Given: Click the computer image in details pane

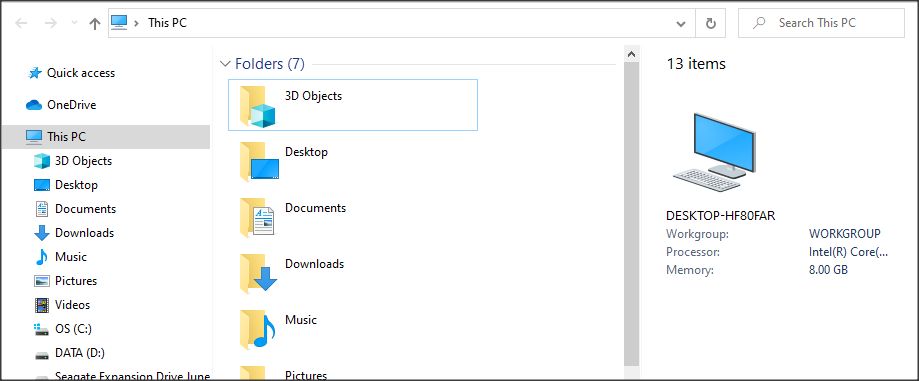Looking at the screenshot, I should pyautogui.click(x=713, y=151).
